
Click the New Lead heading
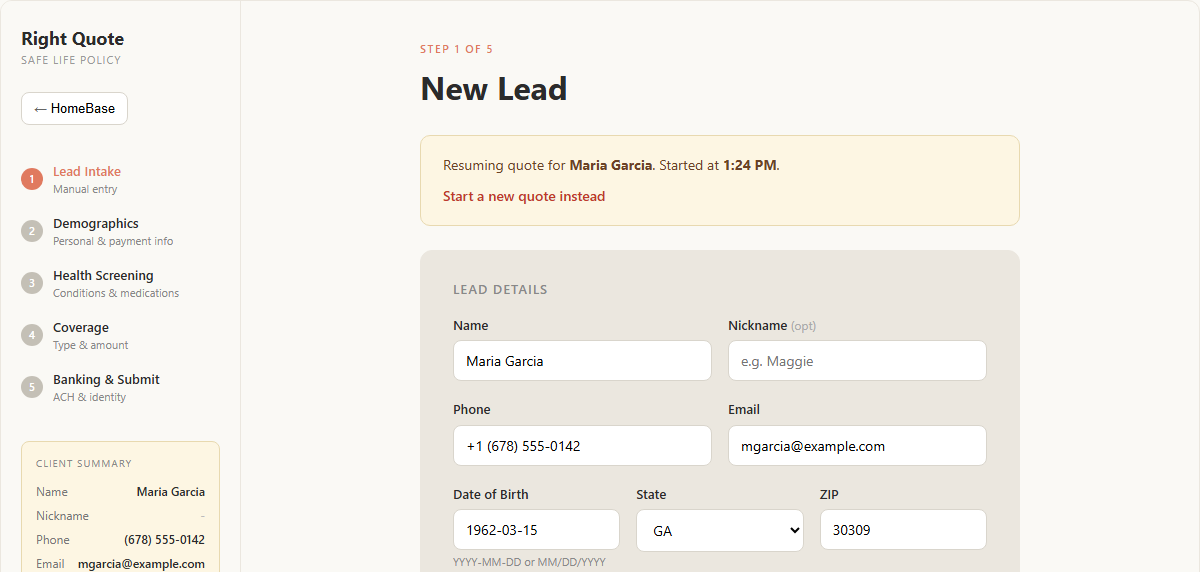click(x=494, y=89)
